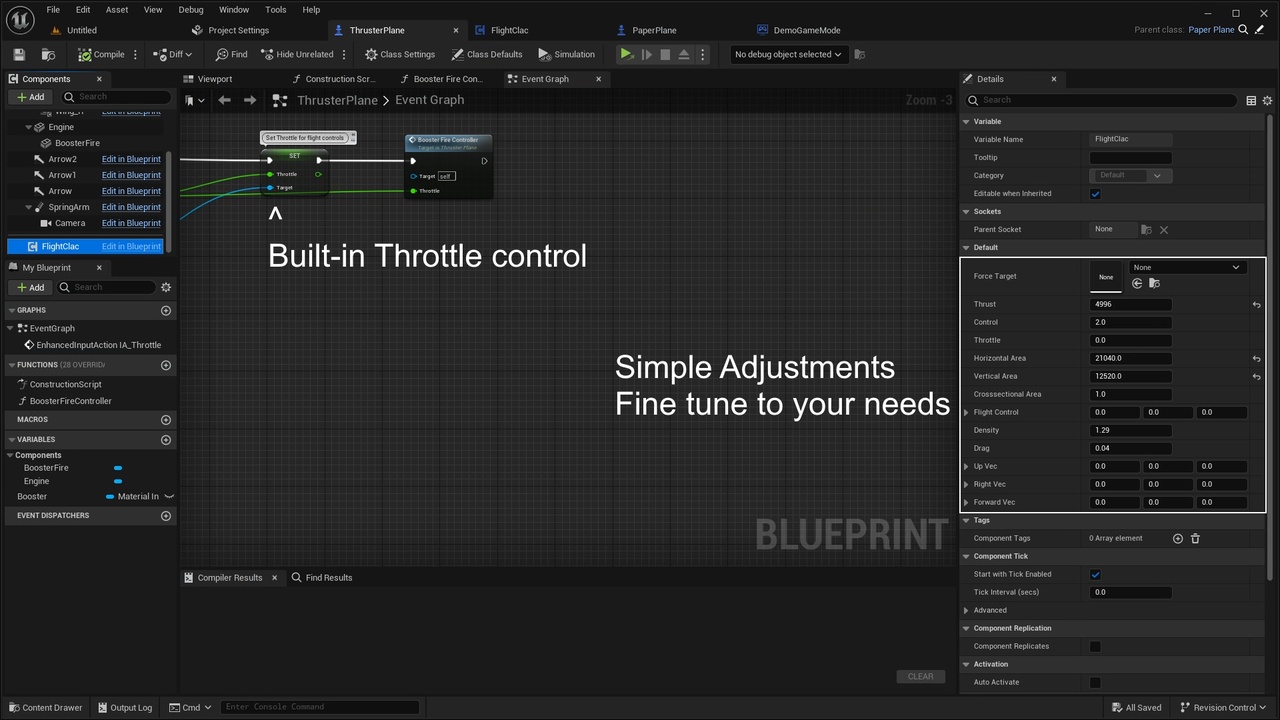Click the reset Thrust value arrow icon
This screenshot has height=720, width=1280.
click(x=1256, y=304)
